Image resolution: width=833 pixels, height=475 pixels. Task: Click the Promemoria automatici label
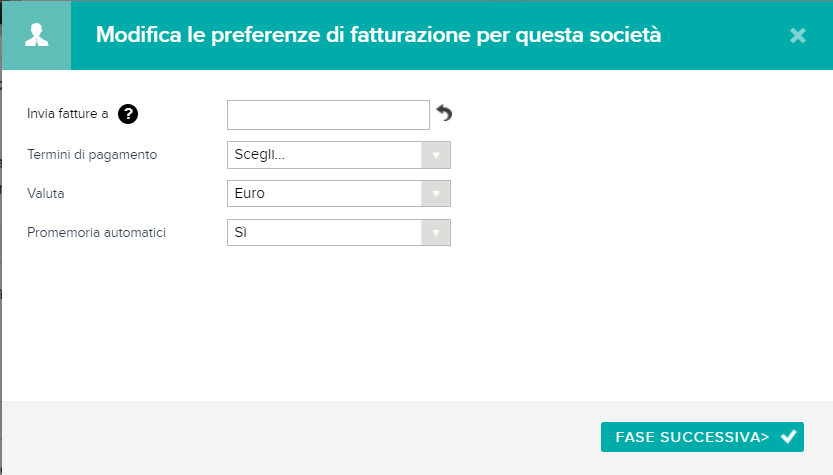(96, 233)
